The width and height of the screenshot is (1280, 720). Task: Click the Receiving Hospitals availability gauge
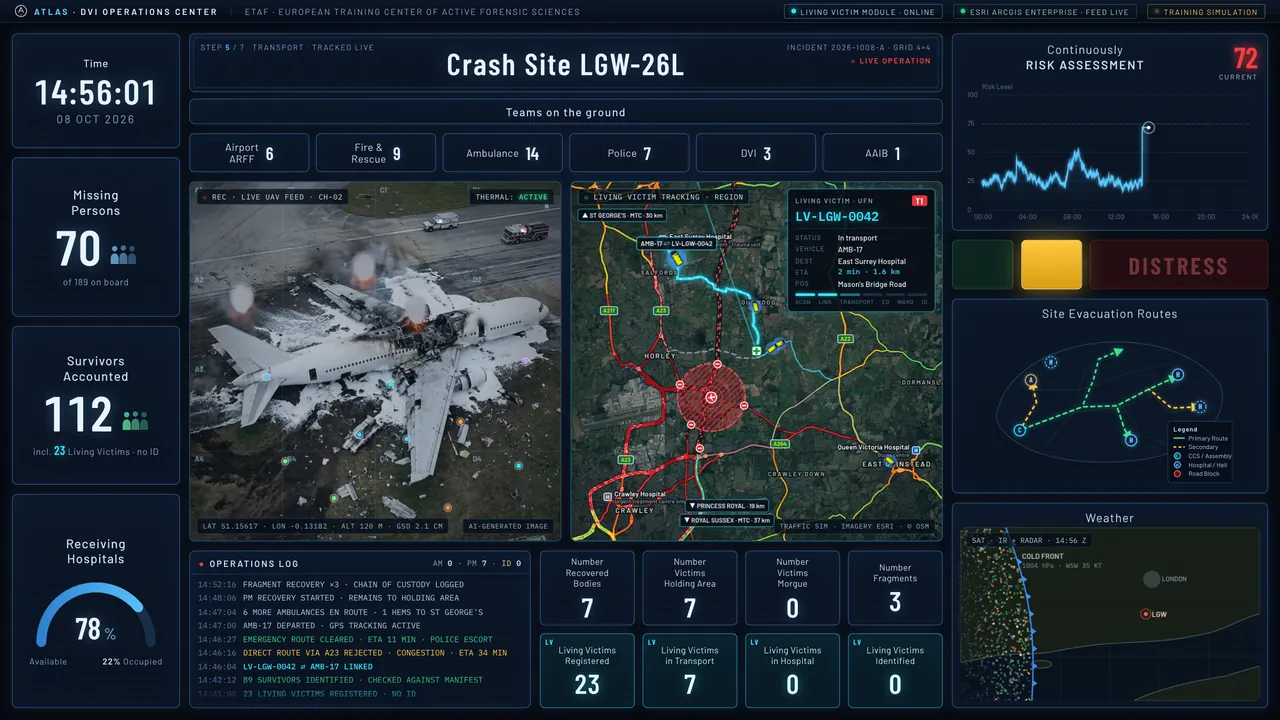tap(96, 614)
